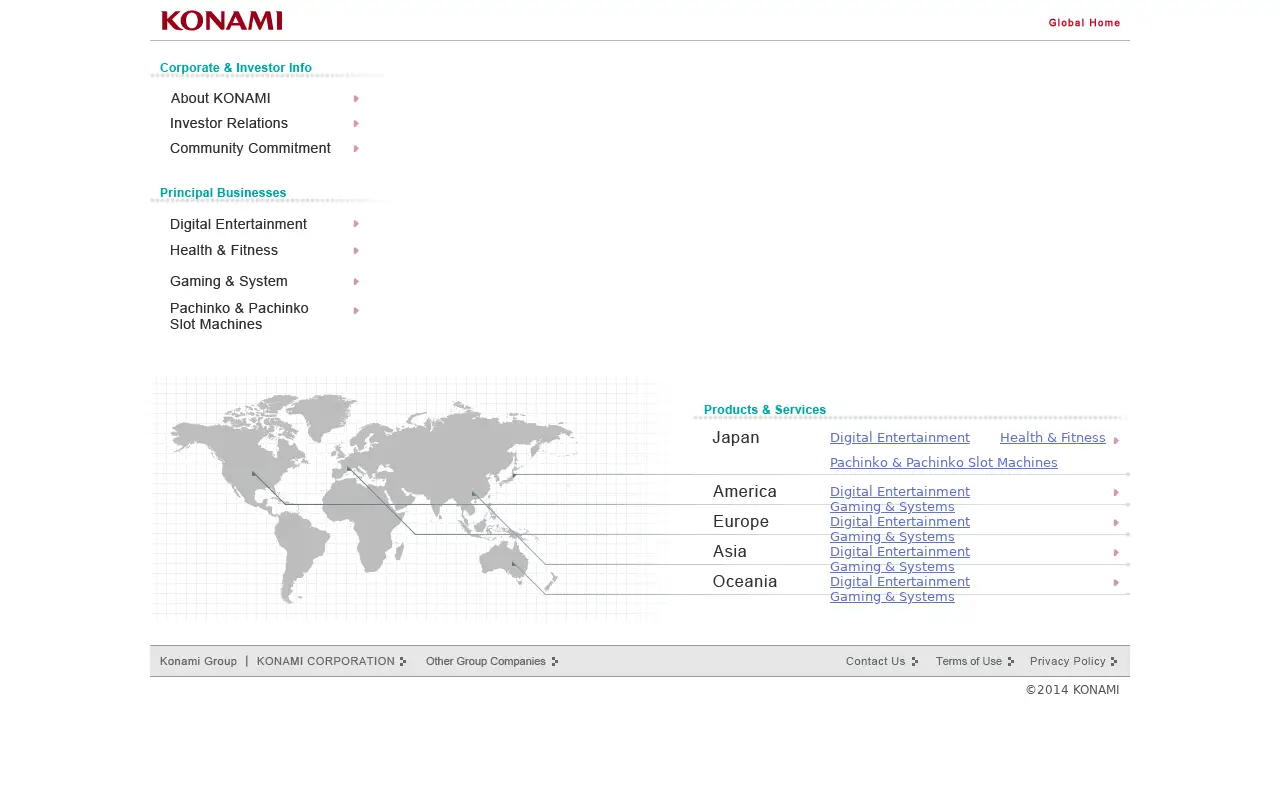Open Privacy Policy footer link

pos(1074,661)
